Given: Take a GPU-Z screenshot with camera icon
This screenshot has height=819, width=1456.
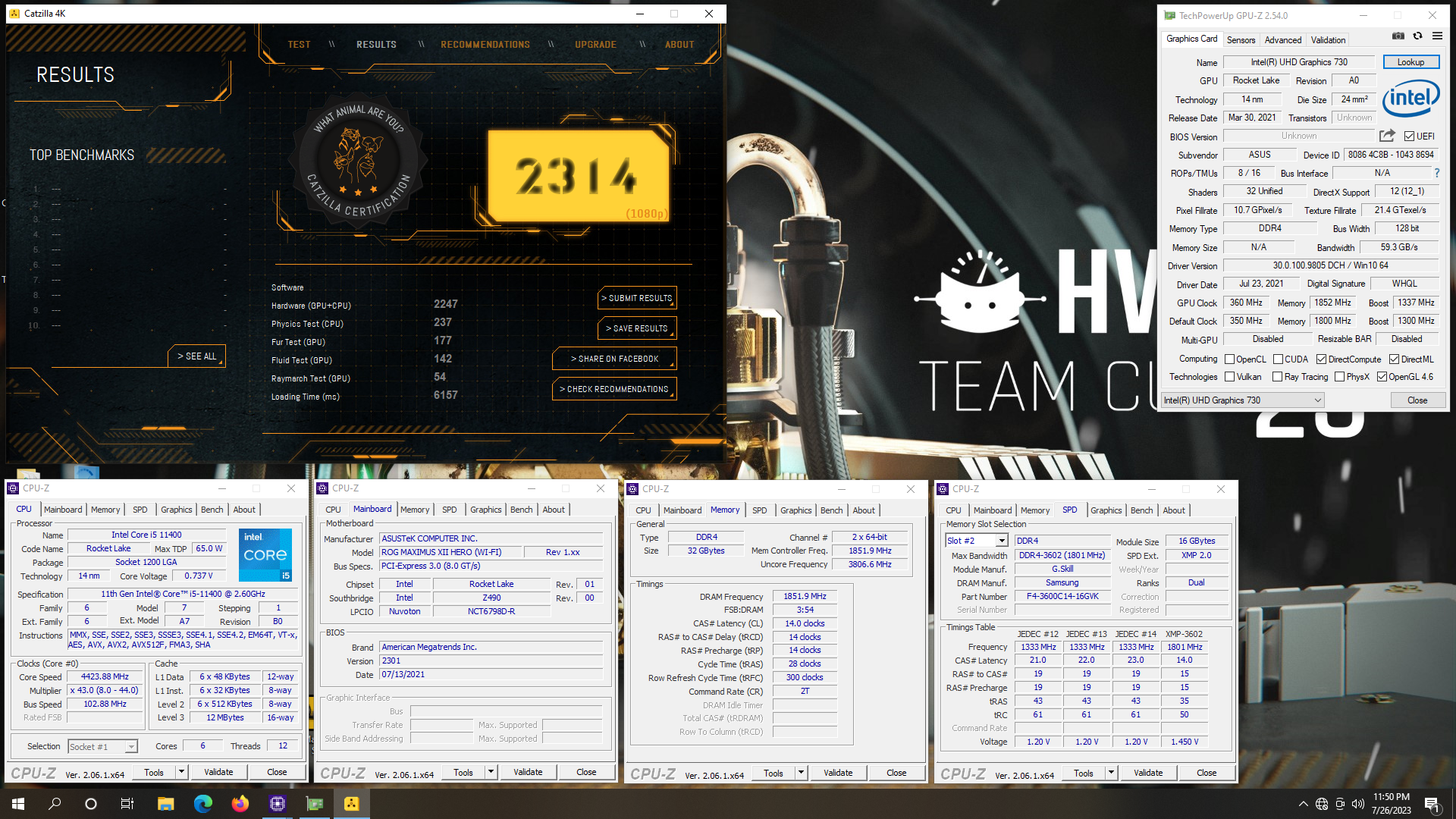Looking at the screenshot, I should (1398, 36).
